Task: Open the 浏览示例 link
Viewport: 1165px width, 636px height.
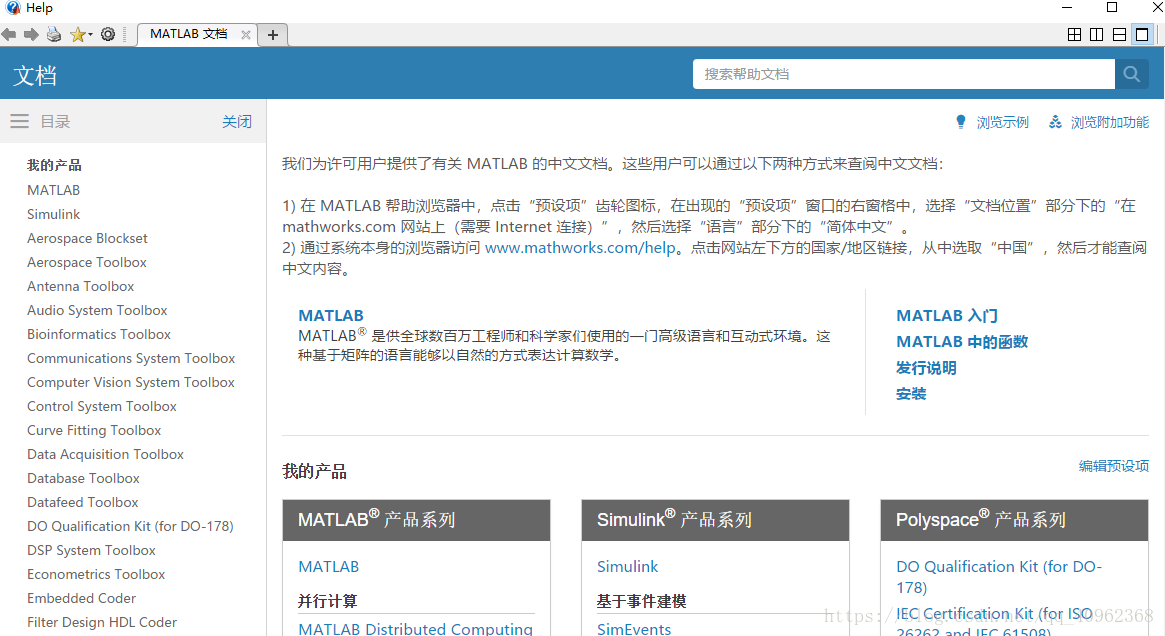Action: [1001, 122]
